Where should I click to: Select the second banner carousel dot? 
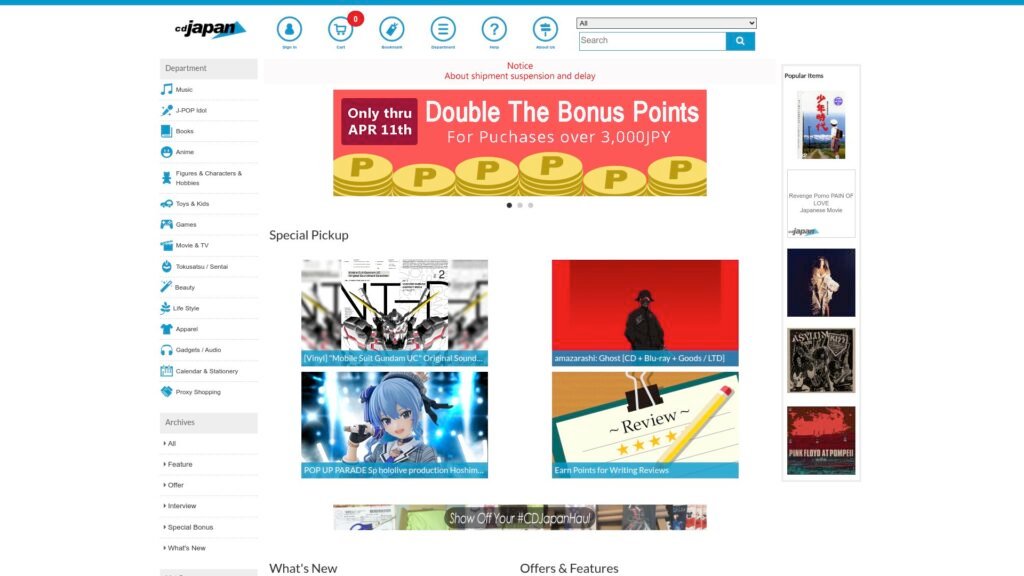[x=520, y=205]
